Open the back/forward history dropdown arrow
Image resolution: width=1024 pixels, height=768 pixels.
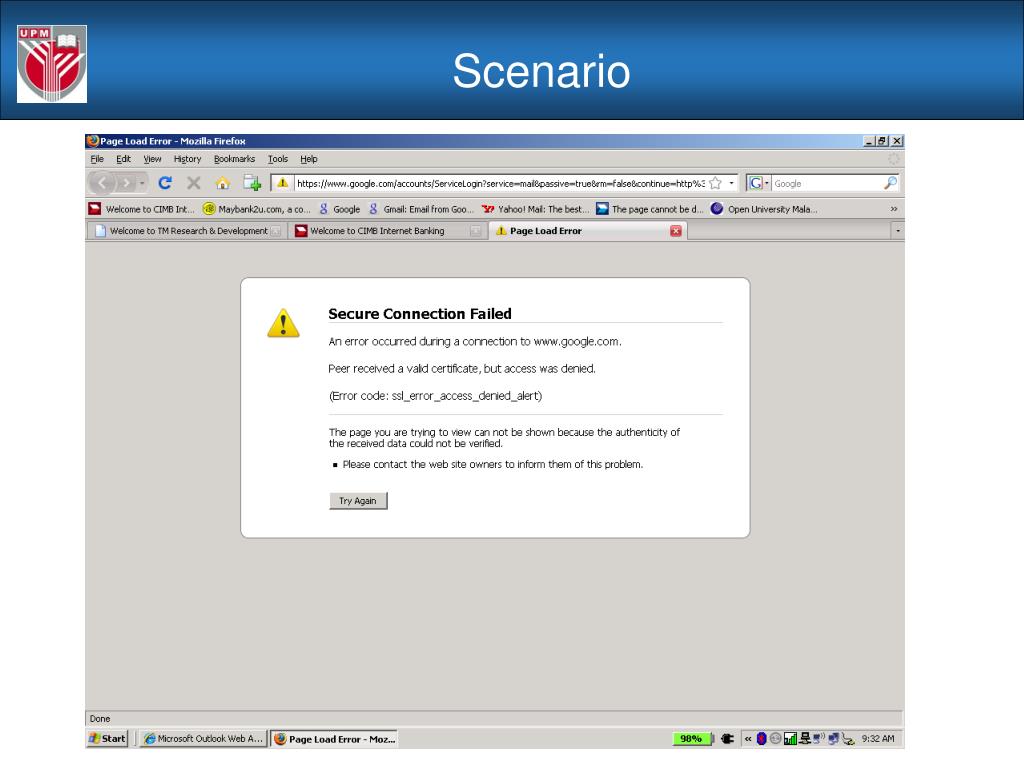point(142,184)
